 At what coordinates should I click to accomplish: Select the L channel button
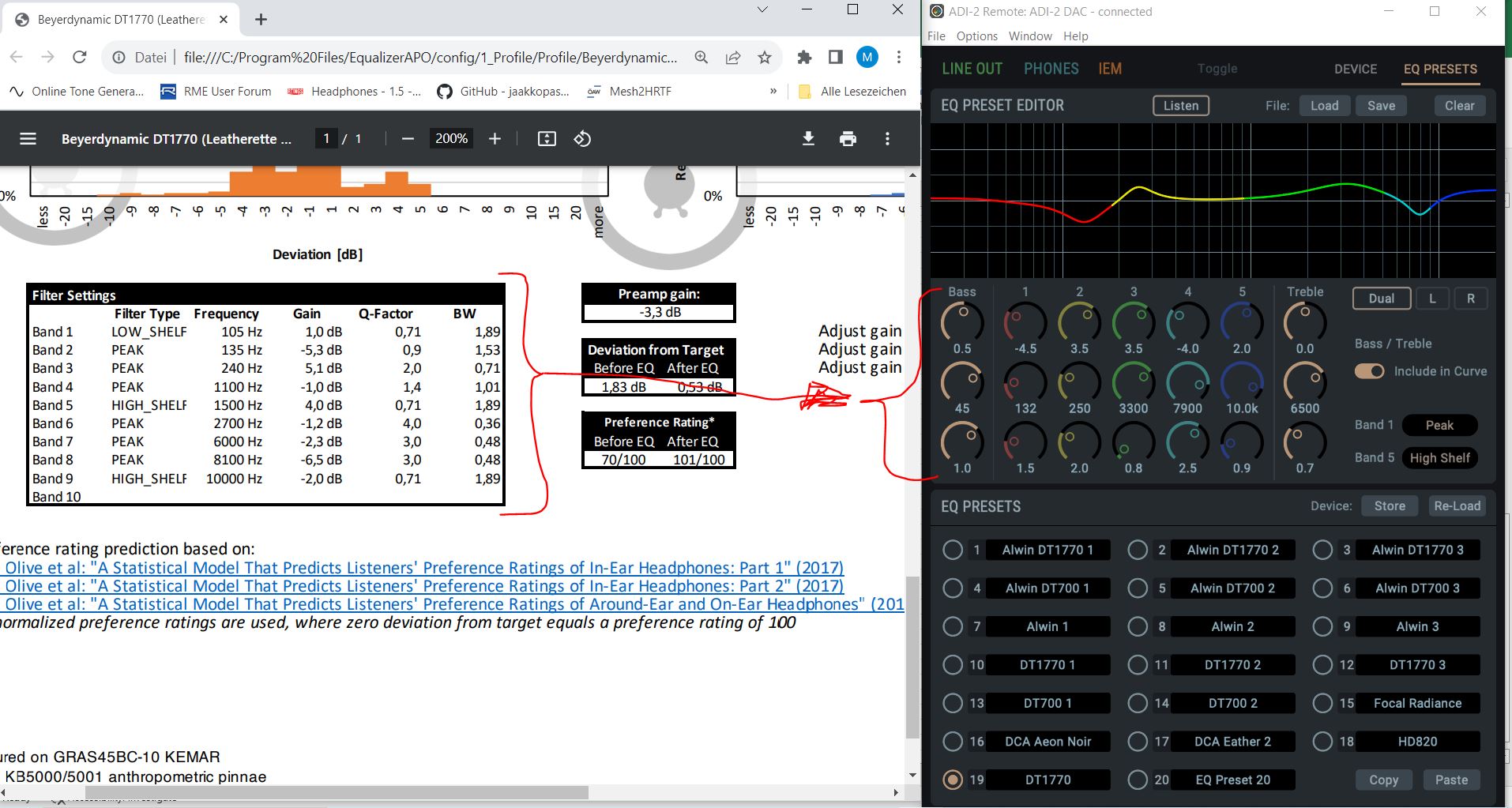1431,299
